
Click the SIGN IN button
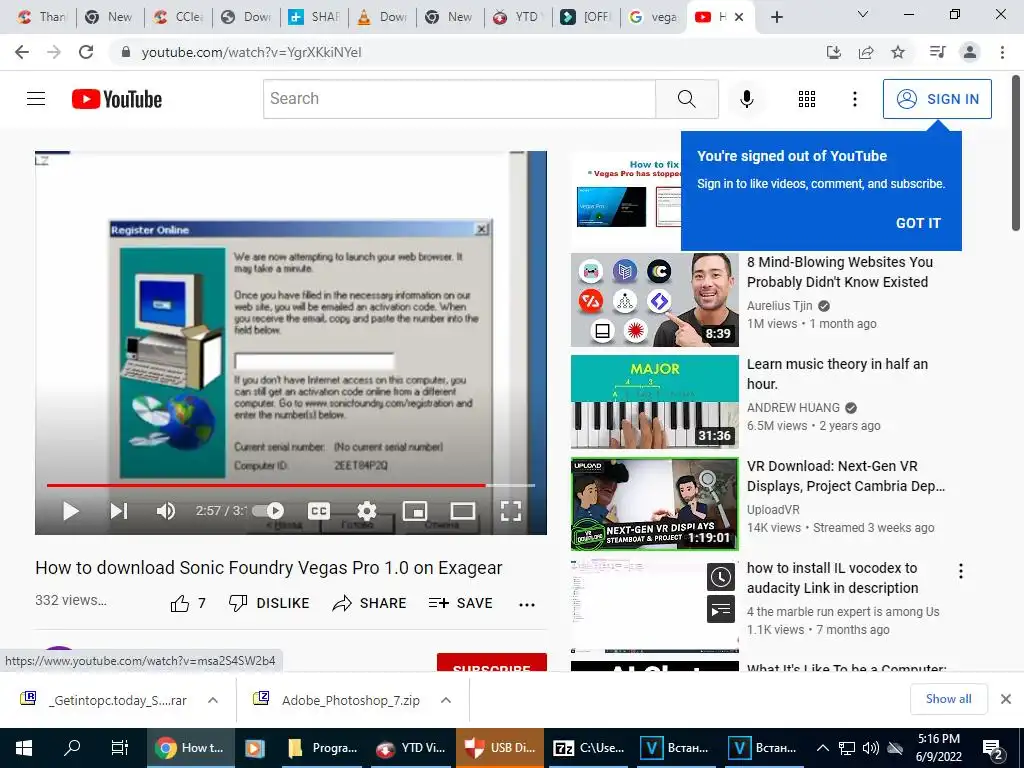pyautogui.click(x=937, y=99)
